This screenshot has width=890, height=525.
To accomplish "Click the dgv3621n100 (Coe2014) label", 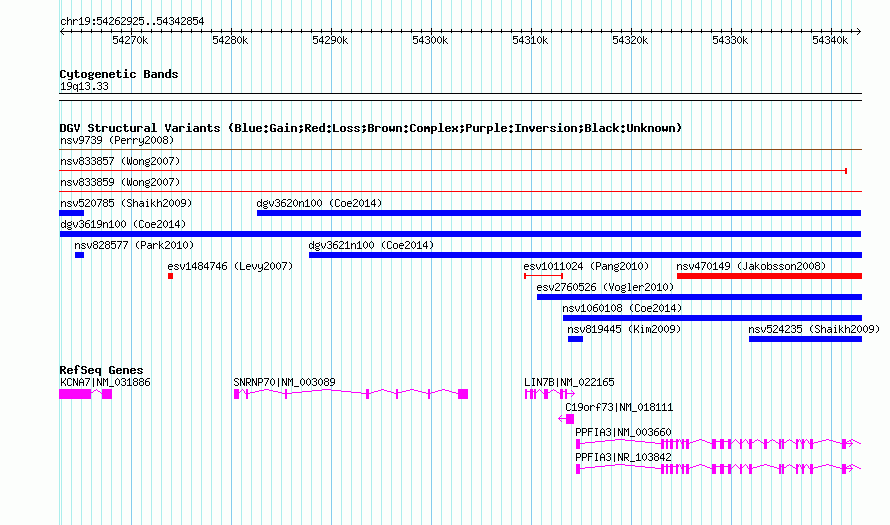I will pos(371,245).
